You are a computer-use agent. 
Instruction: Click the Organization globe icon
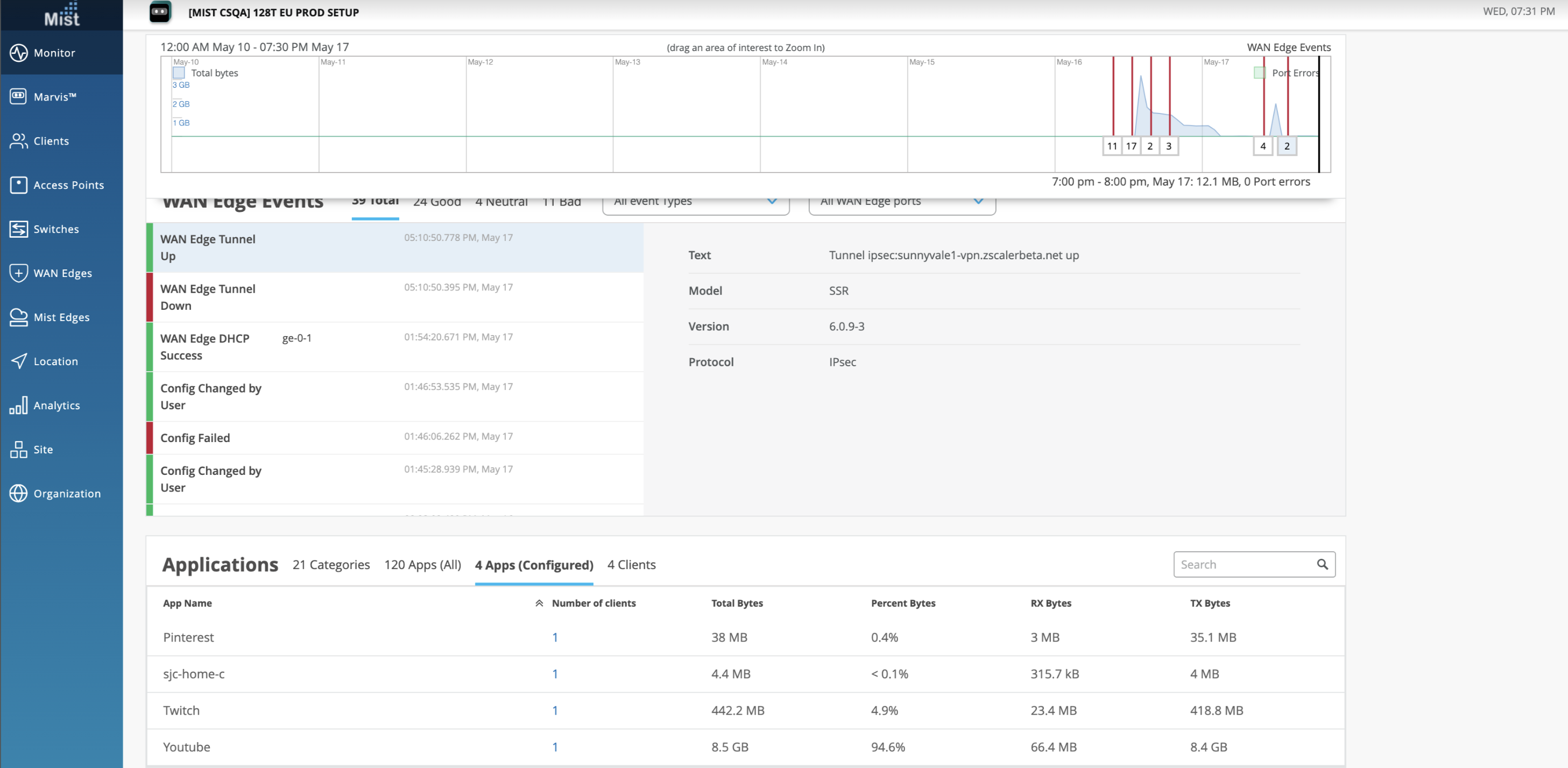(18, 494)
